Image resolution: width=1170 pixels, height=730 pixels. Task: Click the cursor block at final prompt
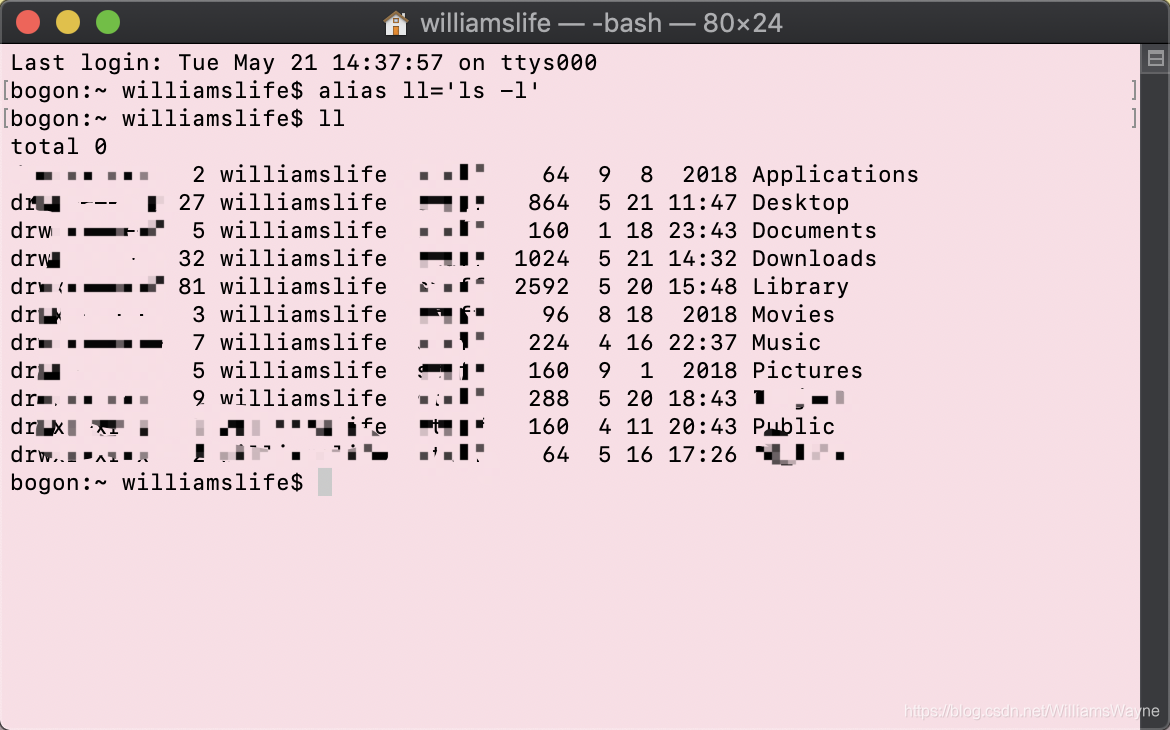tap(325, 483)
